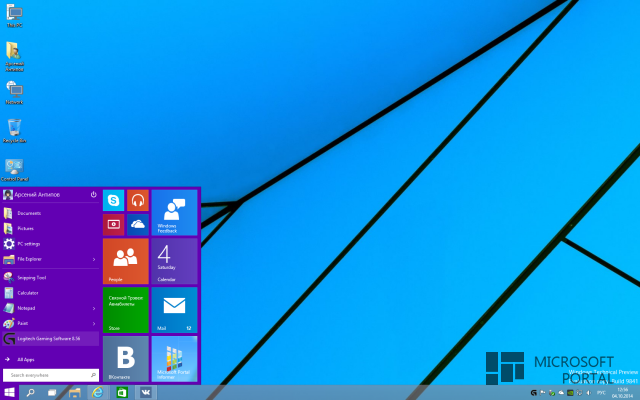This screenshot has width=640, height=400.
Task: Open the ВКонтакте tile
Action: [126, 359]
